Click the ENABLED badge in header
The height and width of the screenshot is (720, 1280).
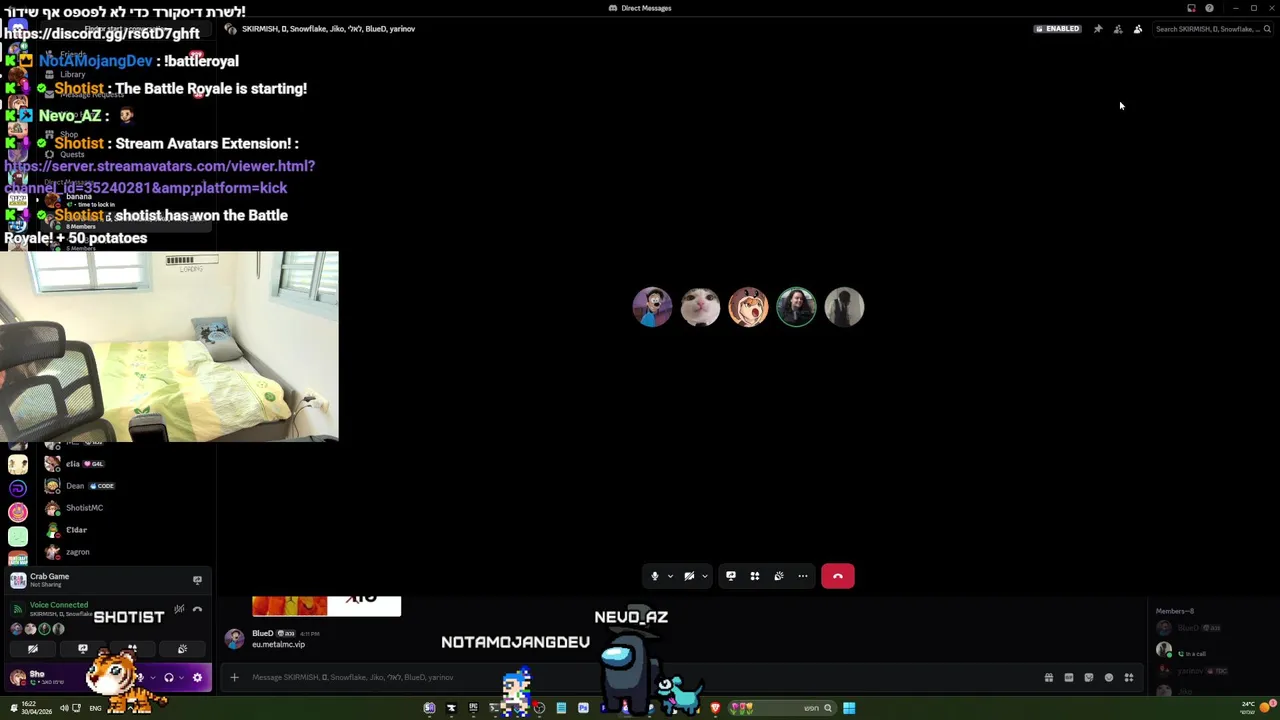pyautogui.click(x=1059, y=29)
